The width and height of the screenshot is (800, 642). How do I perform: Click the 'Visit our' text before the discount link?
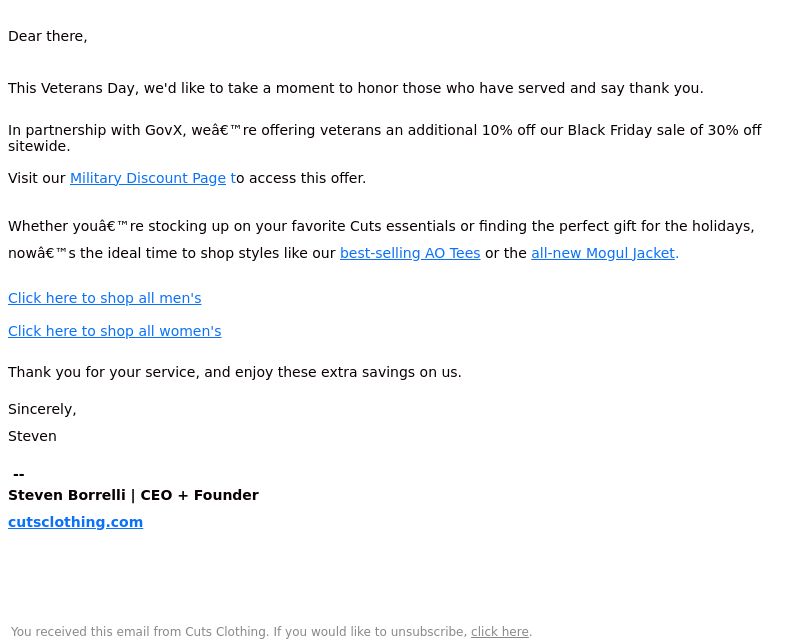click(37, 178)
